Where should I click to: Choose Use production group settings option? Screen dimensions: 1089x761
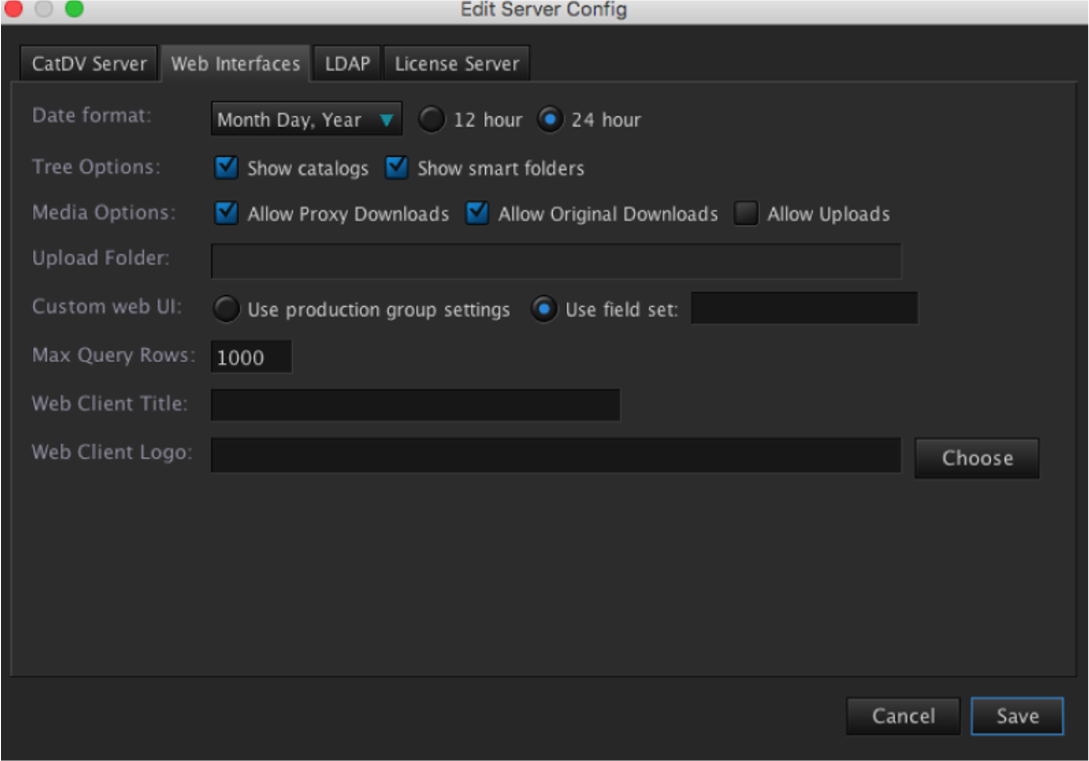228,309
